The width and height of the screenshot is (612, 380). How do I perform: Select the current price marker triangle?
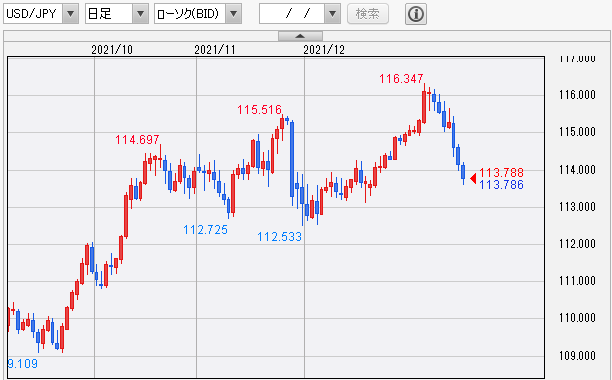click(473, 179)
